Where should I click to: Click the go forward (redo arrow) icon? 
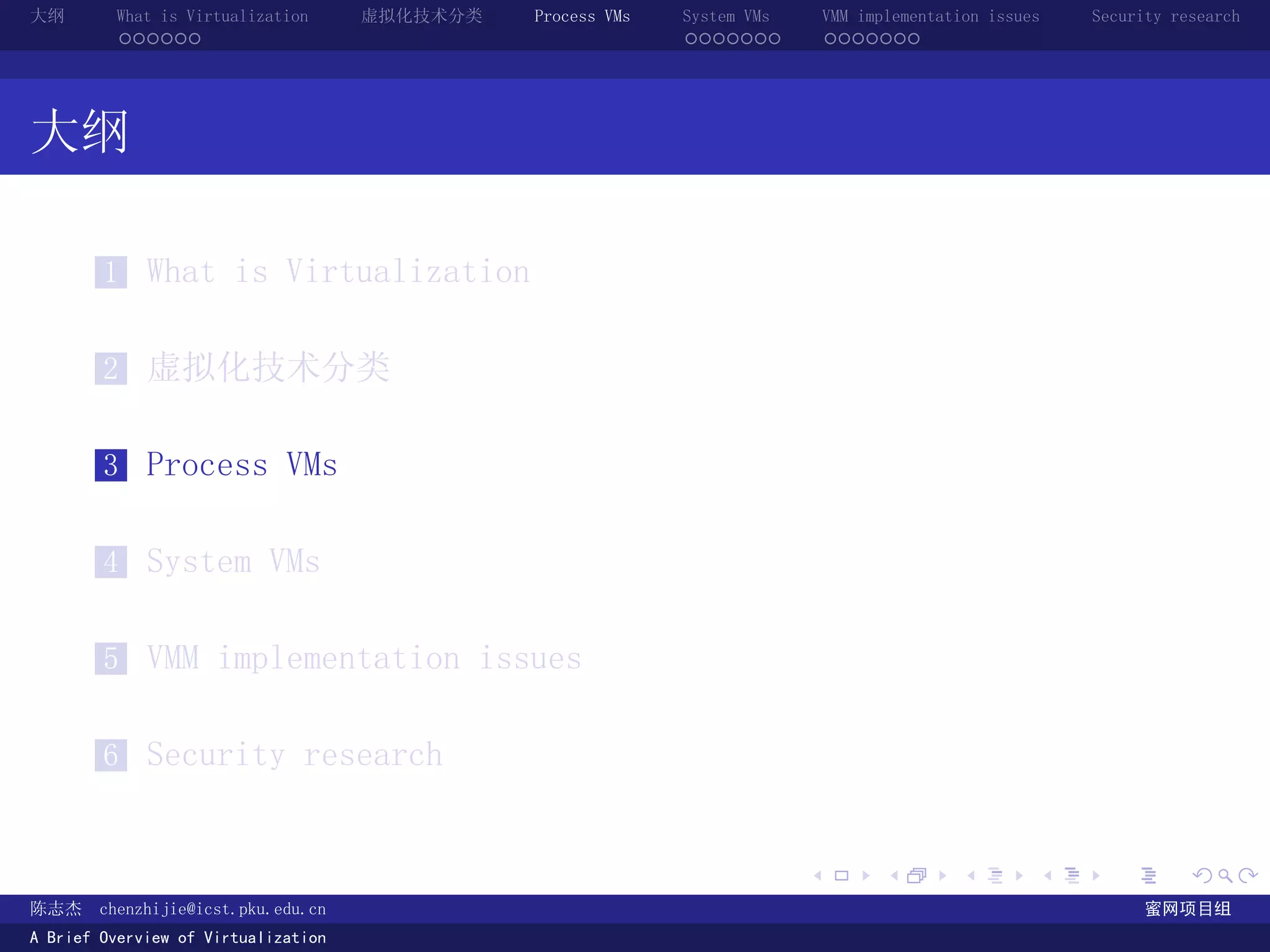pos(1248,875)
